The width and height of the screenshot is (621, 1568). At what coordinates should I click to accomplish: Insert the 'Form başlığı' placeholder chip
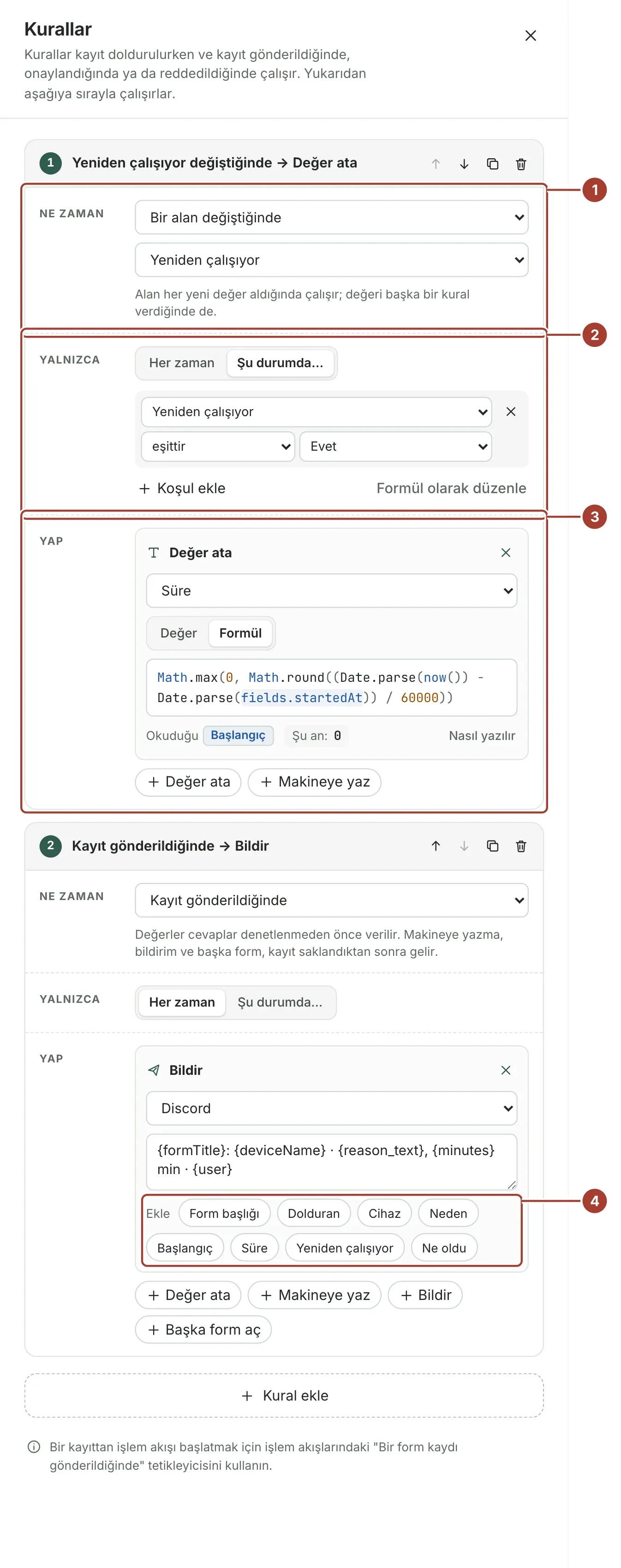(224, 1214)
